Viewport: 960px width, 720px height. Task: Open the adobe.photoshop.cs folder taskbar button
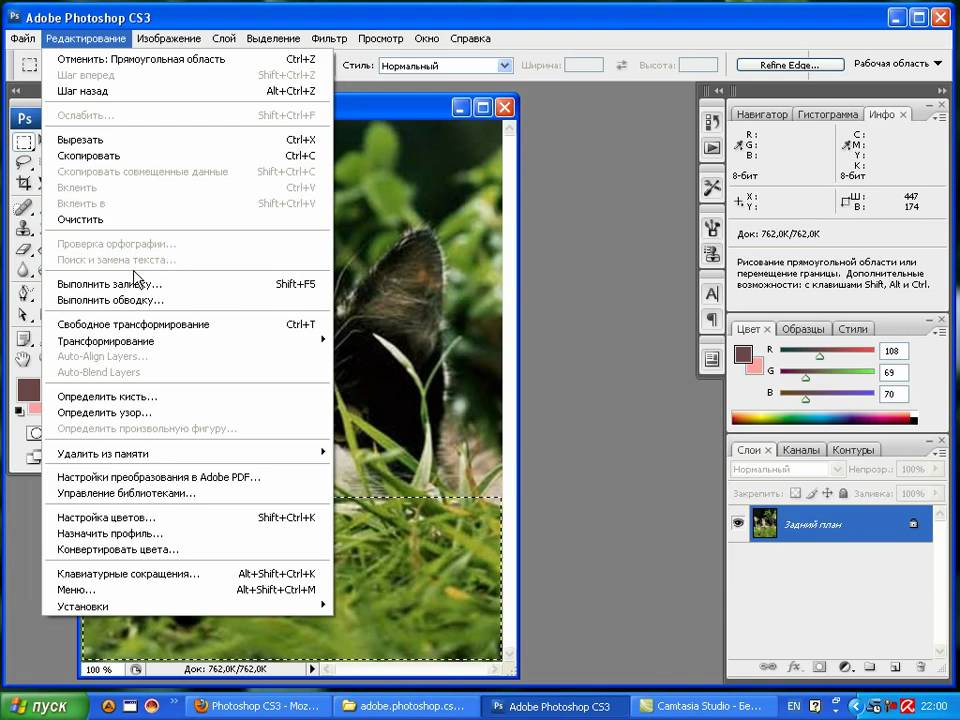[x=405, y=706]
